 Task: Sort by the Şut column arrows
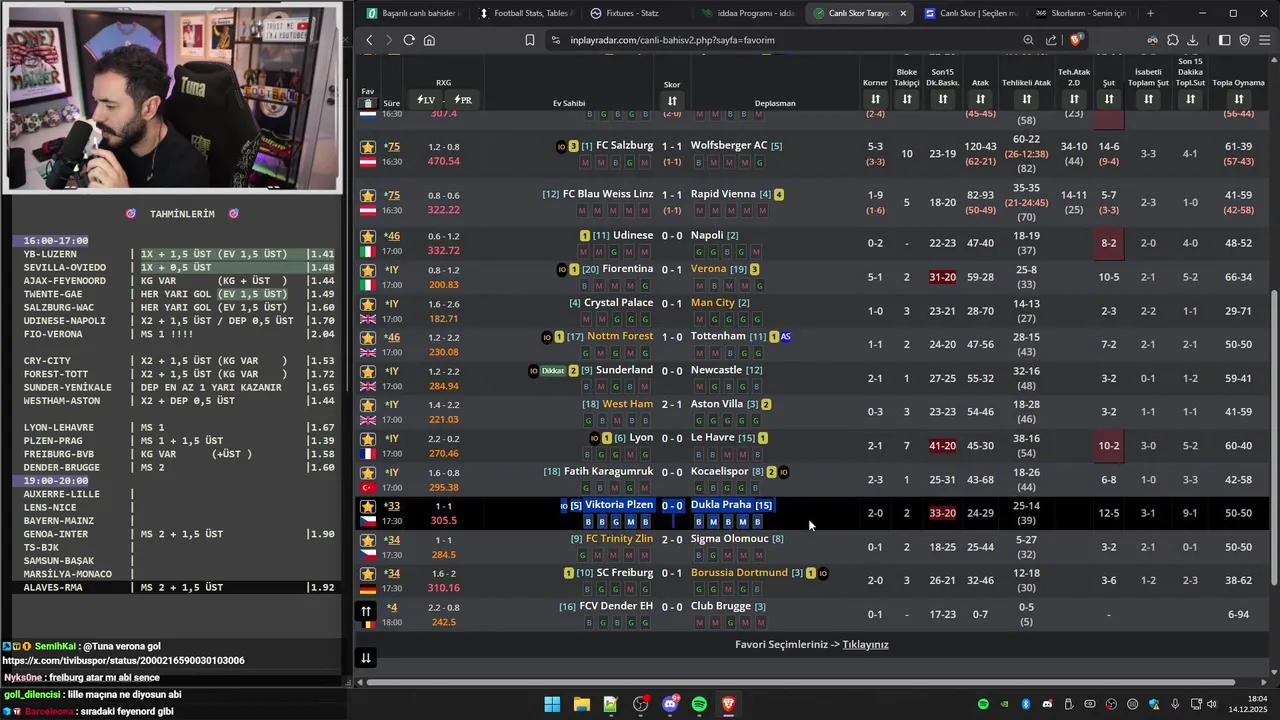pyautogui.click(x=1109, y=99)
